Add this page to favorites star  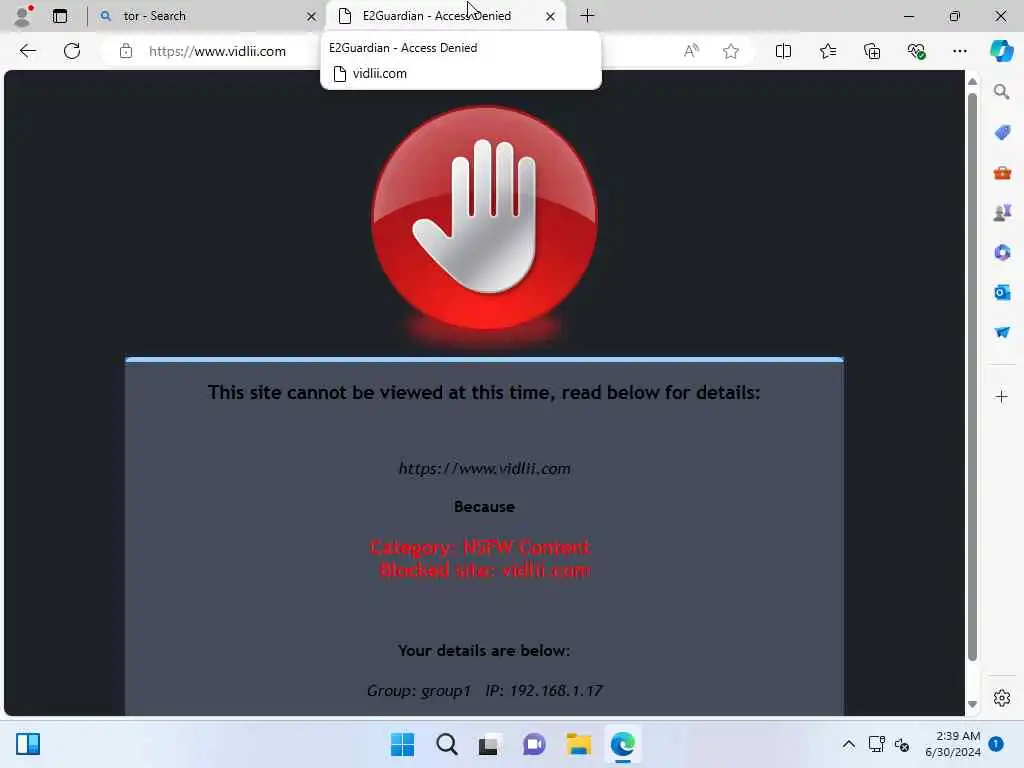(x=731, y=51)
